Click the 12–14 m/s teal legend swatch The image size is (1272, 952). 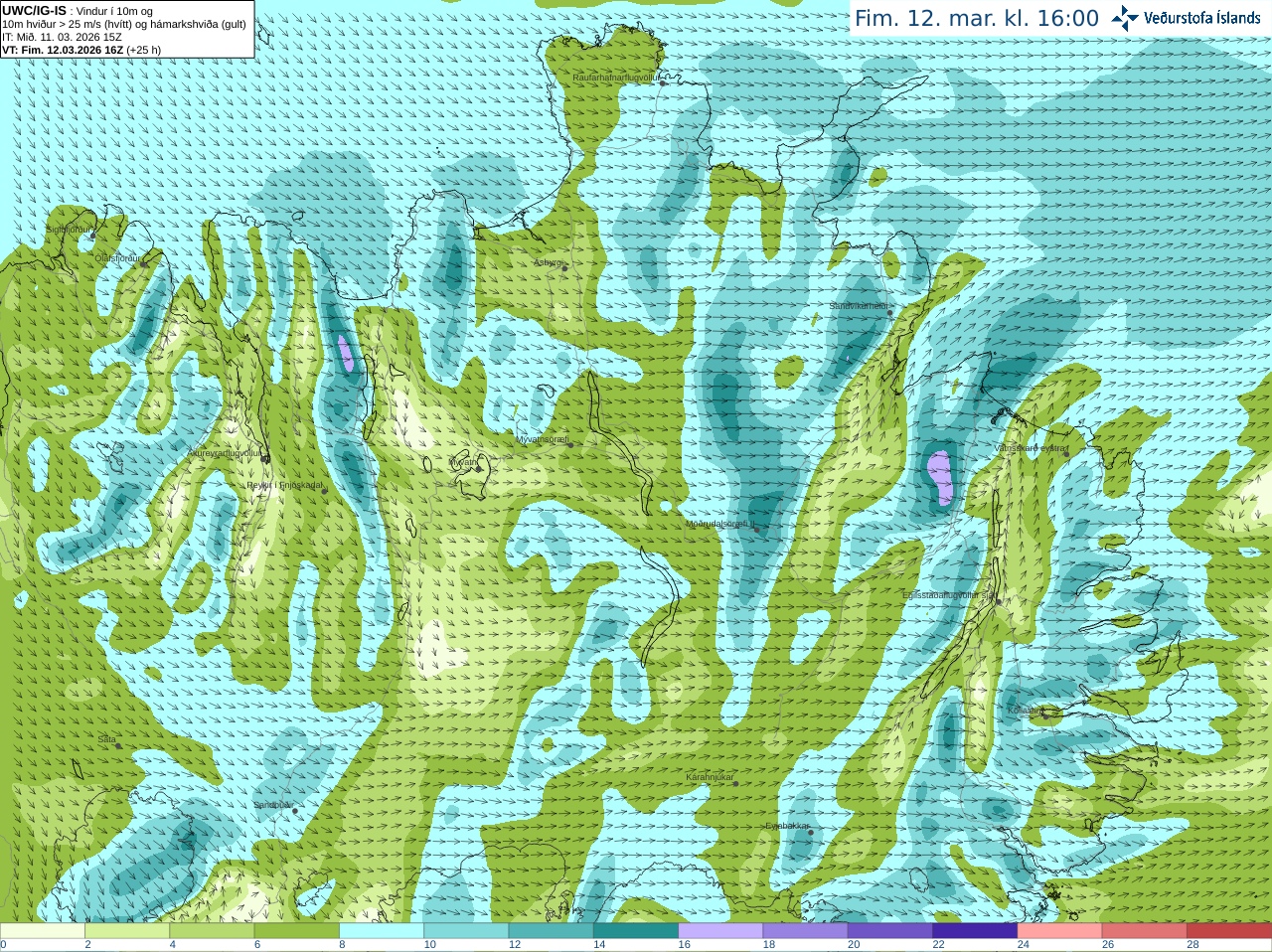(x=551, y=931)
